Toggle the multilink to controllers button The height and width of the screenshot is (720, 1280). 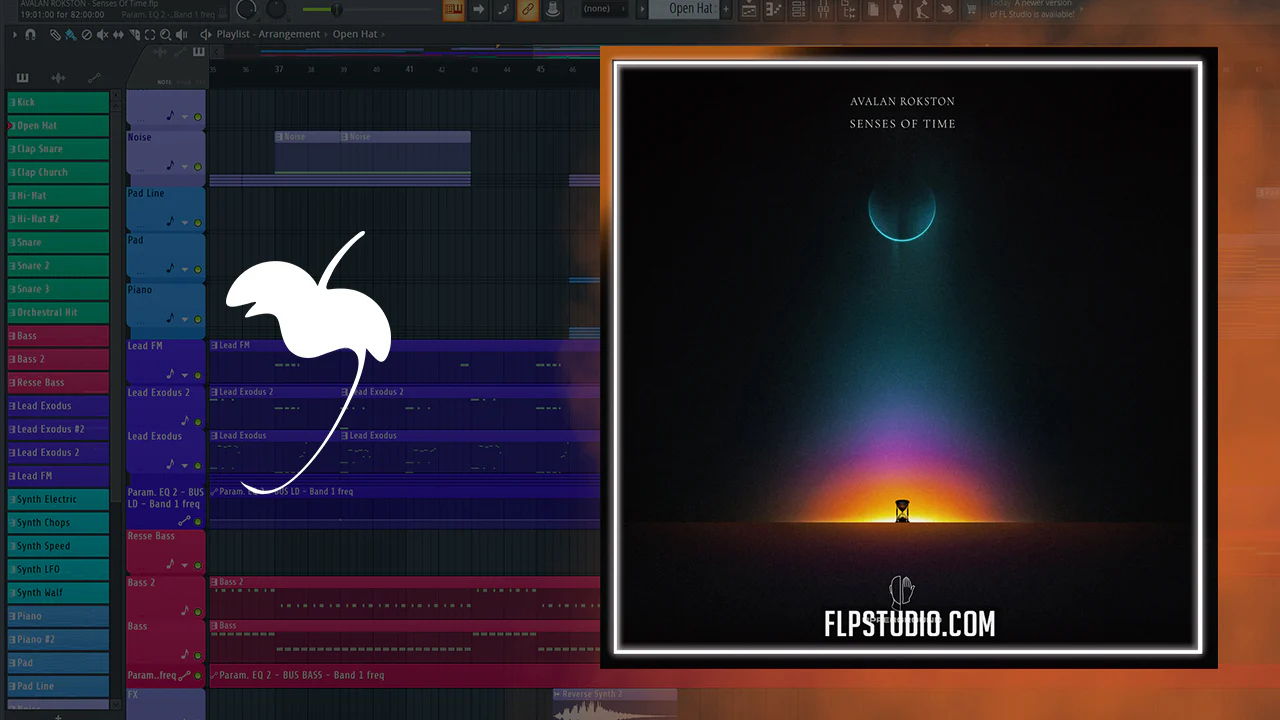coord(551,10)
